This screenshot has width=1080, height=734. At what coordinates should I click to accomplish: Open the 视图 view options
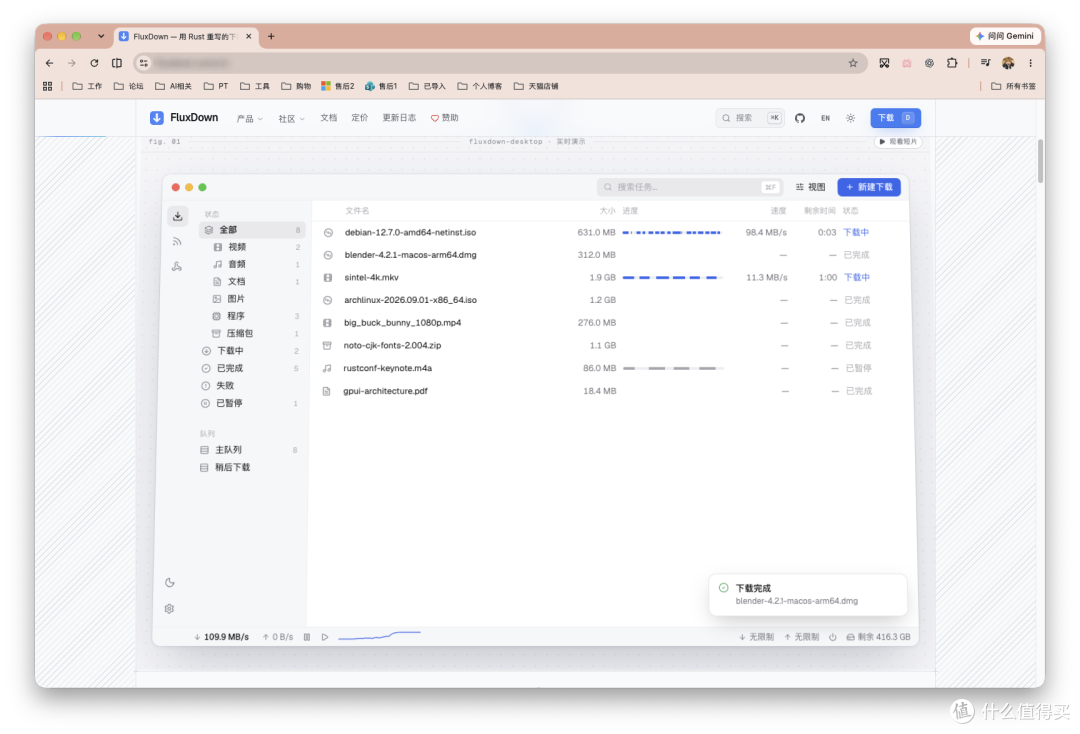811,187
